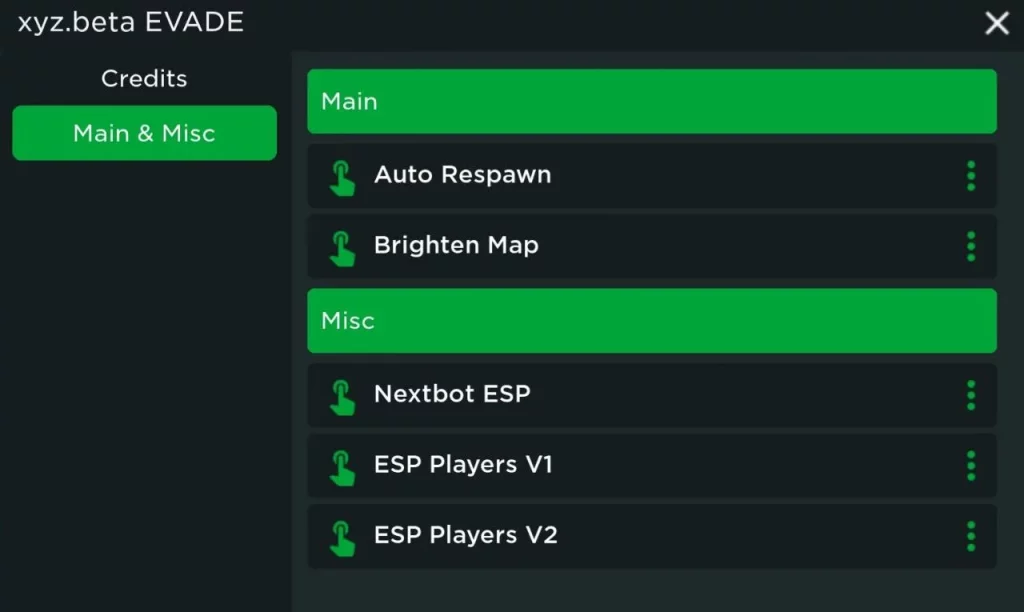
Task: Click the ESP Players V1 touch icon
Action: [344, 465]
